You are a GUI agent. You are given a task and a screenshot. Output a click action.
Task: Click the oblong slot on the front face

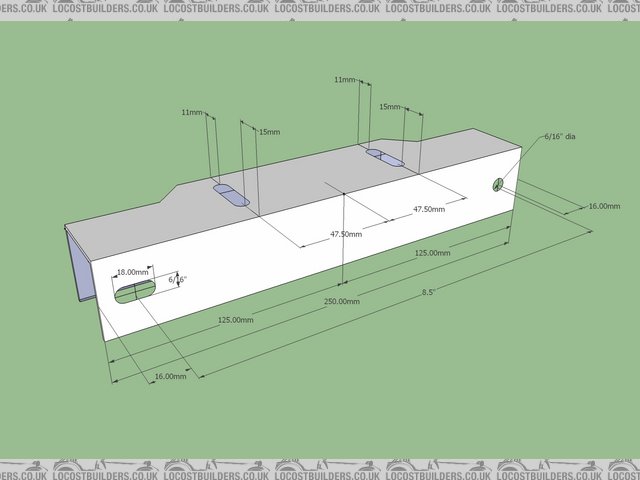135,291
